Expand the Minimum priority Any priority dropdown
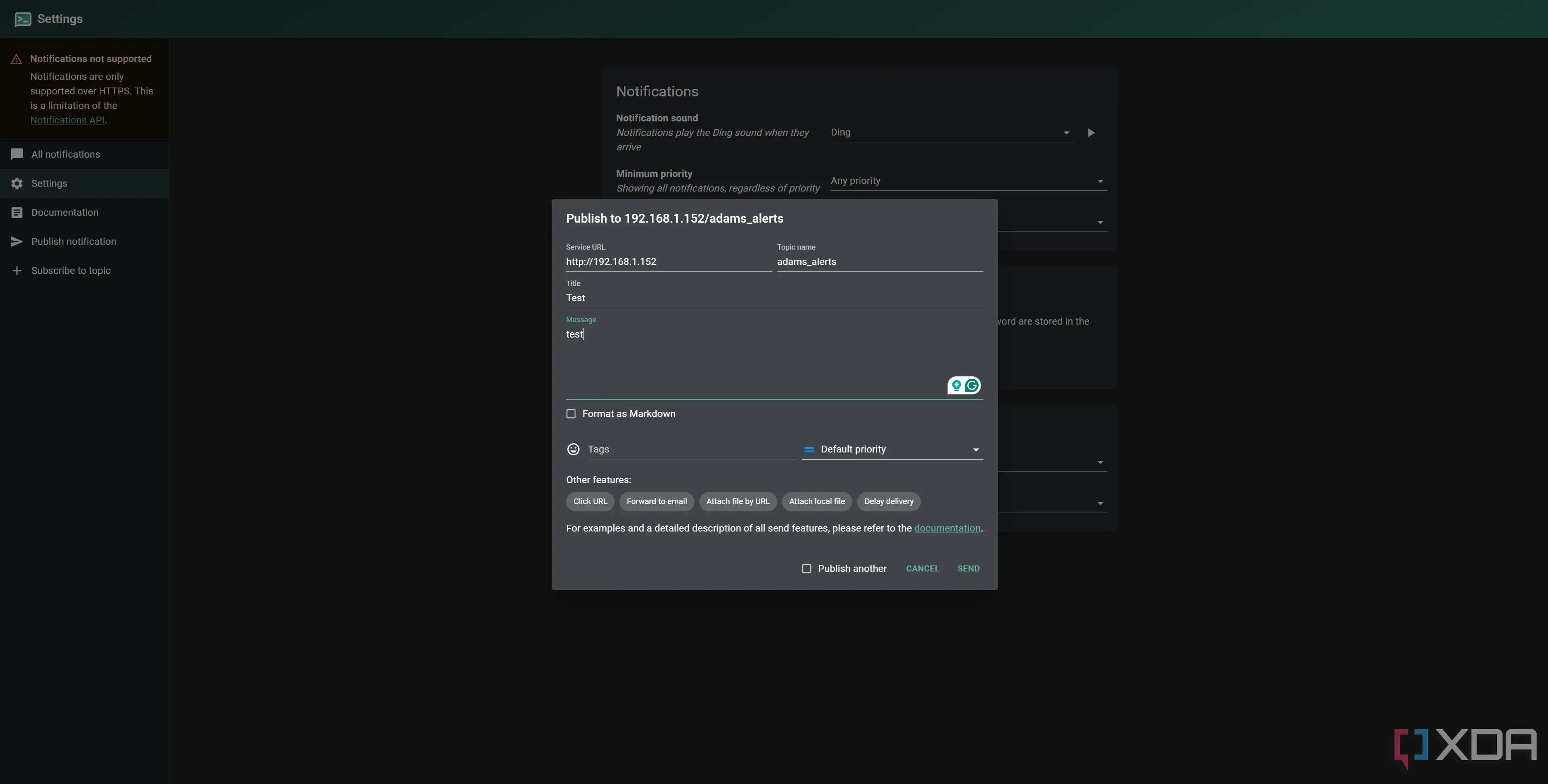This screenshot has height=784, width=1548. [969, 181]
